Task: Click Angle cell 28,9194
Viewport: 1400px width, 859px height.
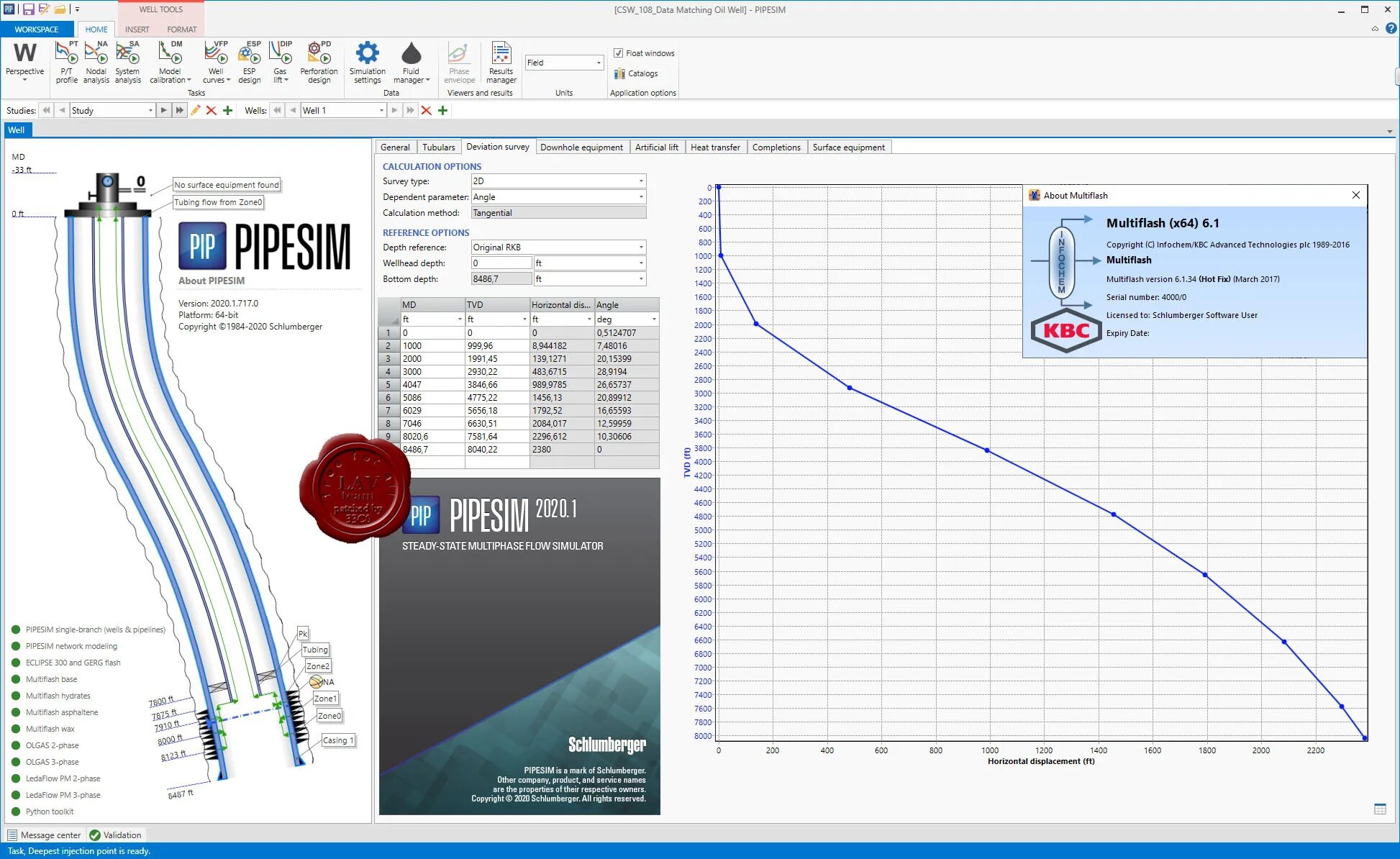Action: [627, 372]
